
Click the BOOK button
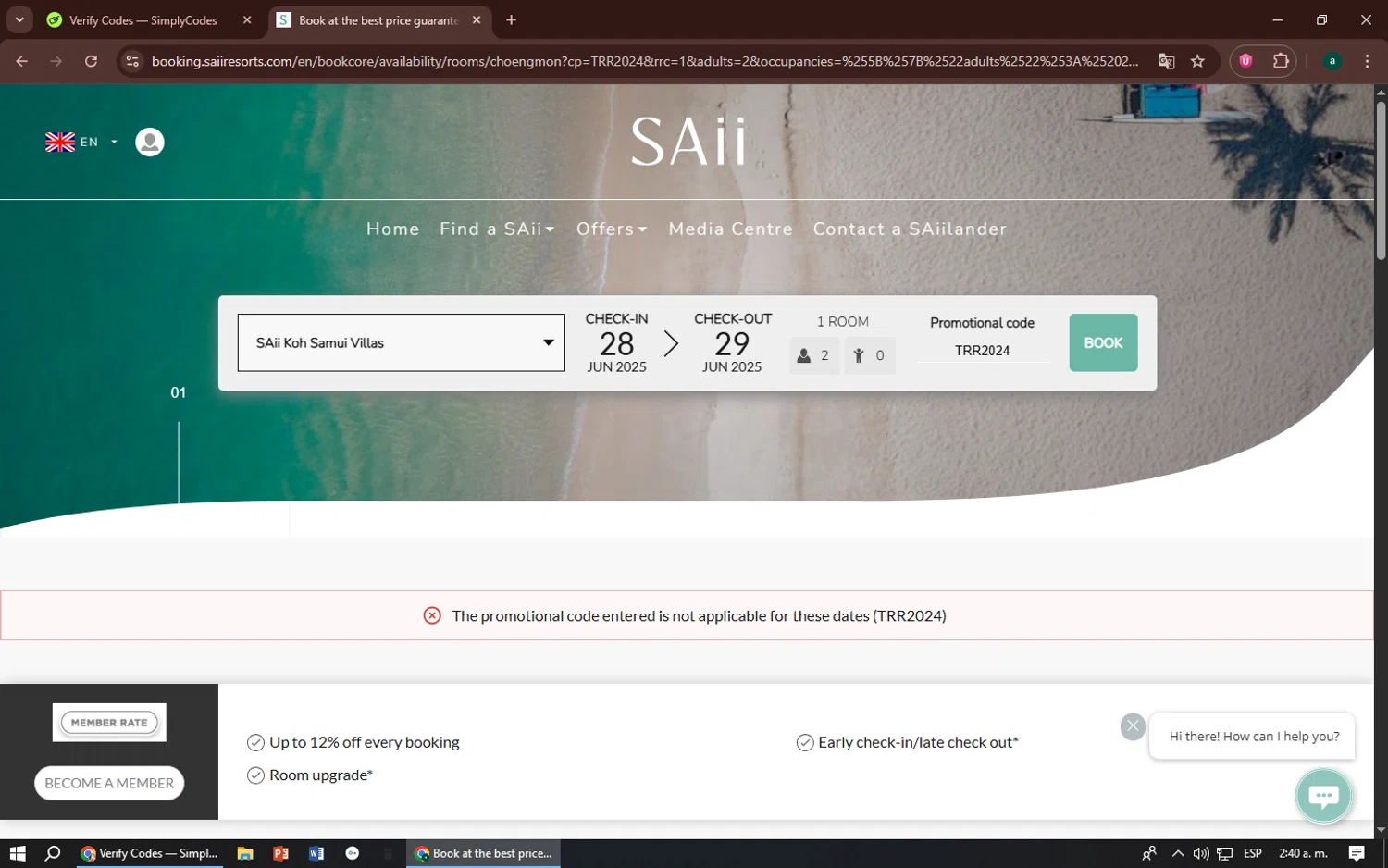tap(1103, 342)
